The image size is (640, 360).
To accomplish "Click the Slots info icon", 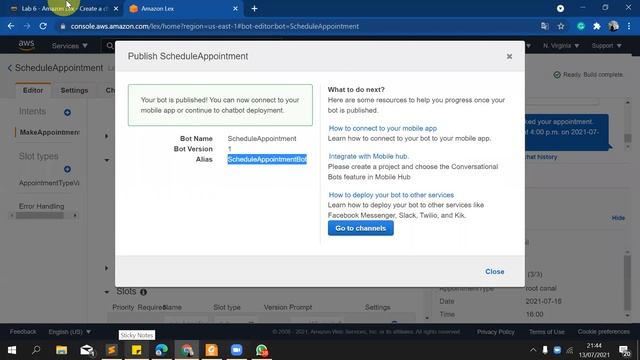I will [143, 292].
